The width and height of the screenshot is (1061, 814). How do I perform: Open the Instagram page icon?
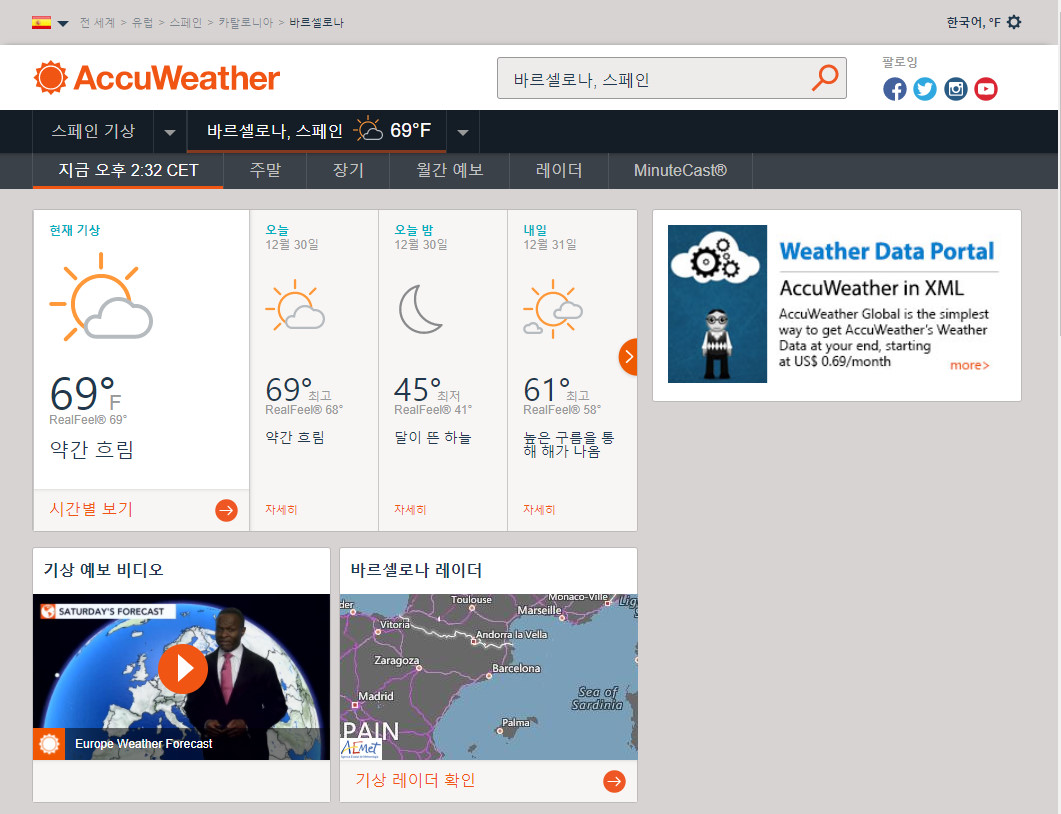pos(955,89)
